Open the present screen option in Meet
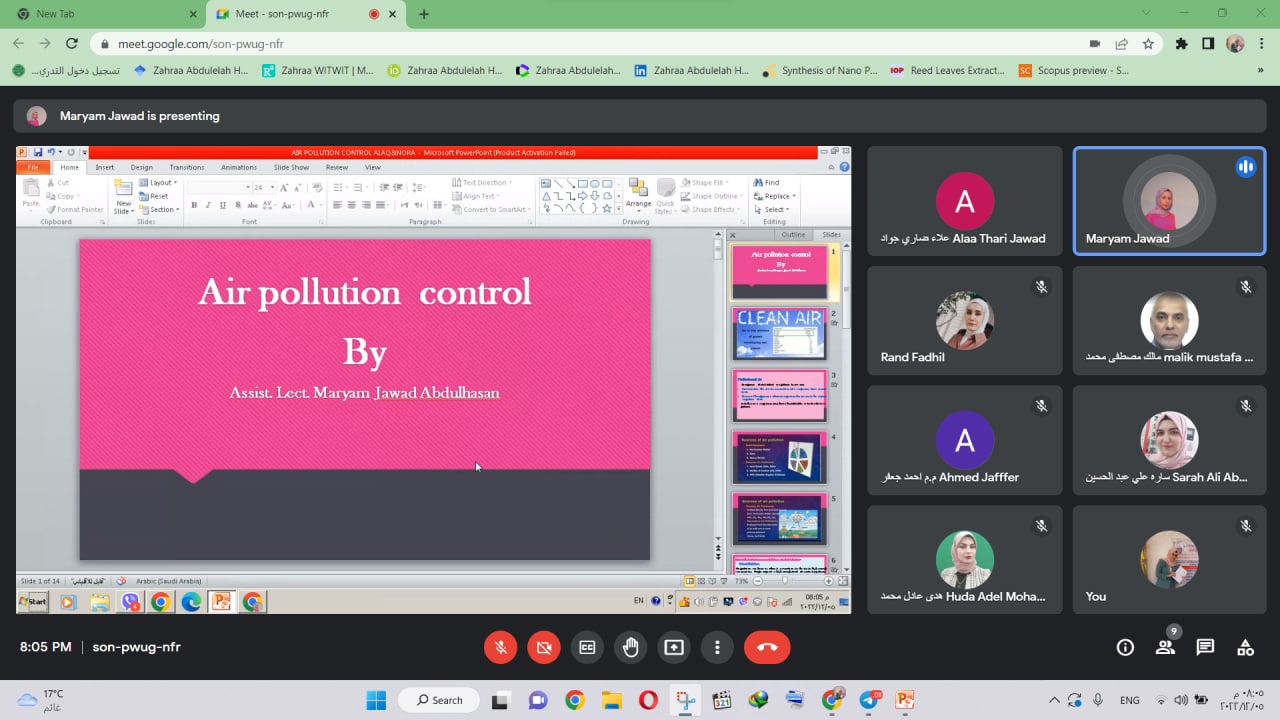1280x720 pixels. click(x=674, y=647)
